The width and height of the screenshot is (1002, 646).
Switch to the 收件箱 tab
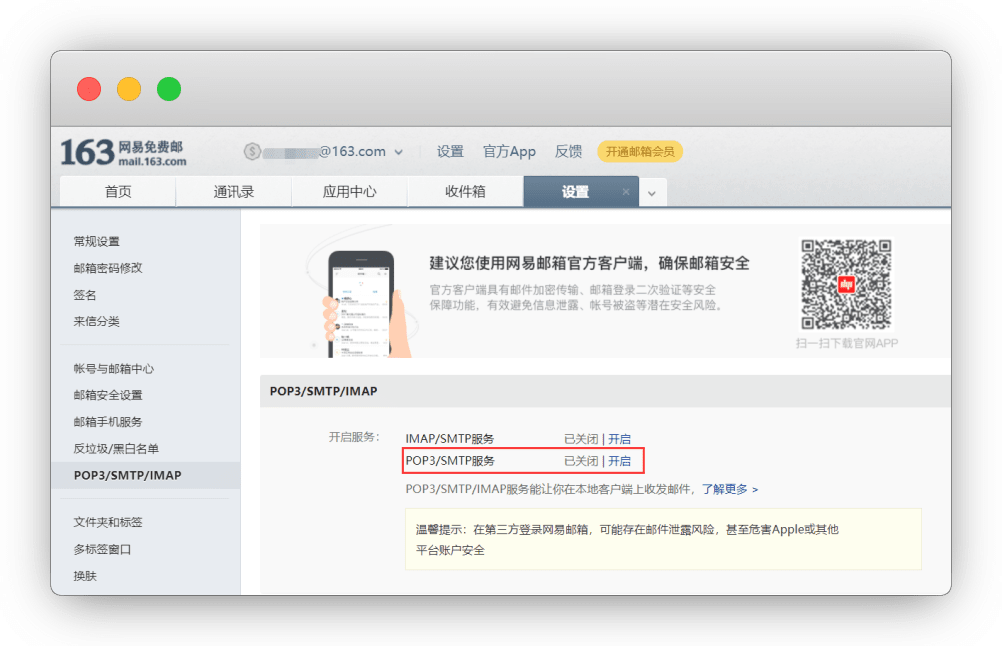pos(465,192)
